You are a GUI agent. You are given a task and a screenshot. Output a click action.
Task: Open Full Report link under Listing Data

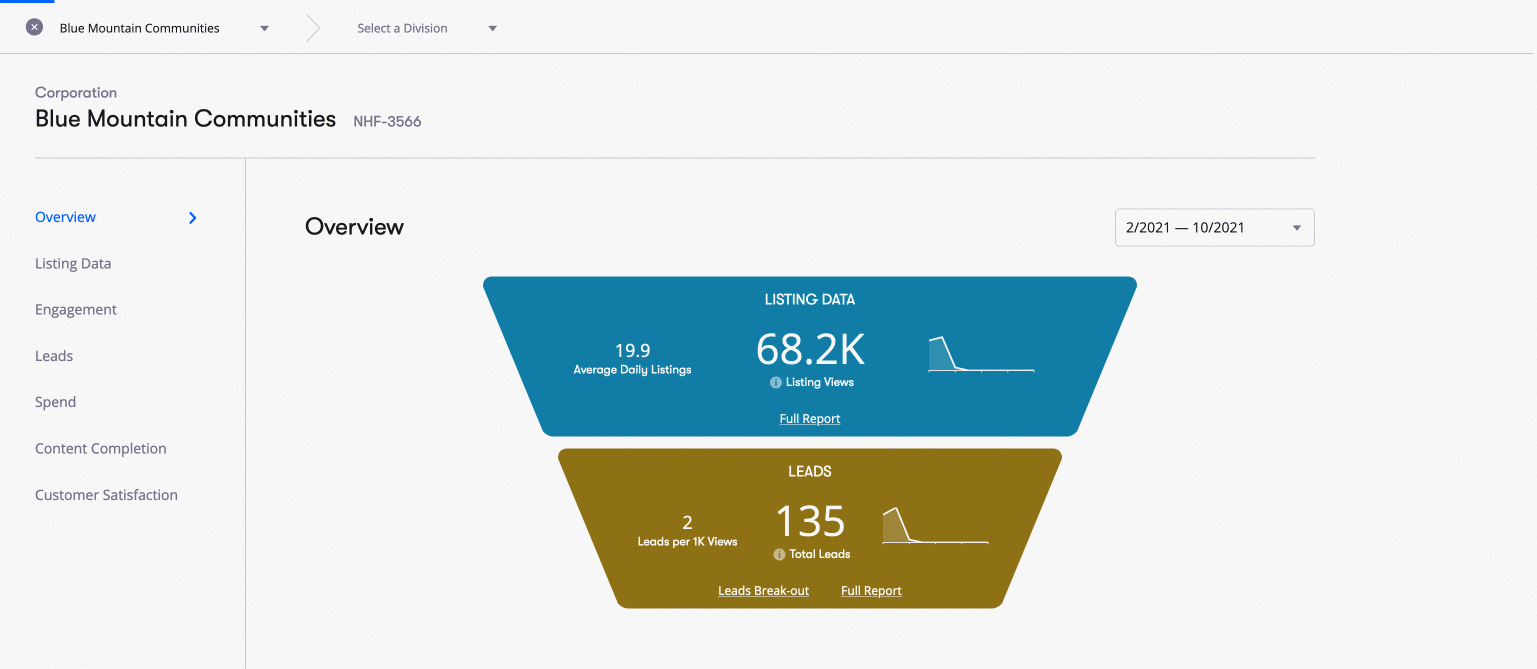click(x=809, y=419)
